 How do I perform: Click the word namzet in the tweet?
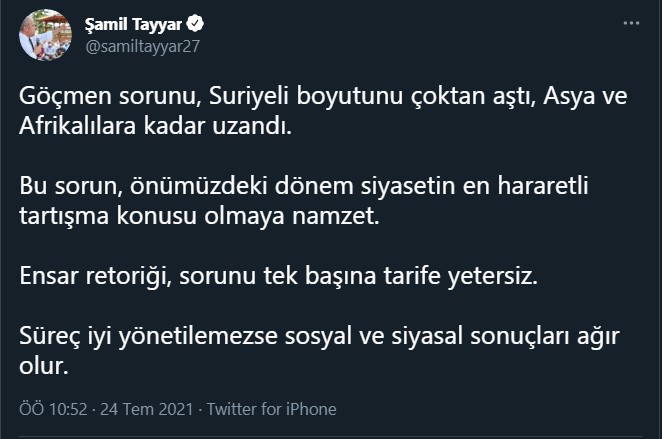346,219
